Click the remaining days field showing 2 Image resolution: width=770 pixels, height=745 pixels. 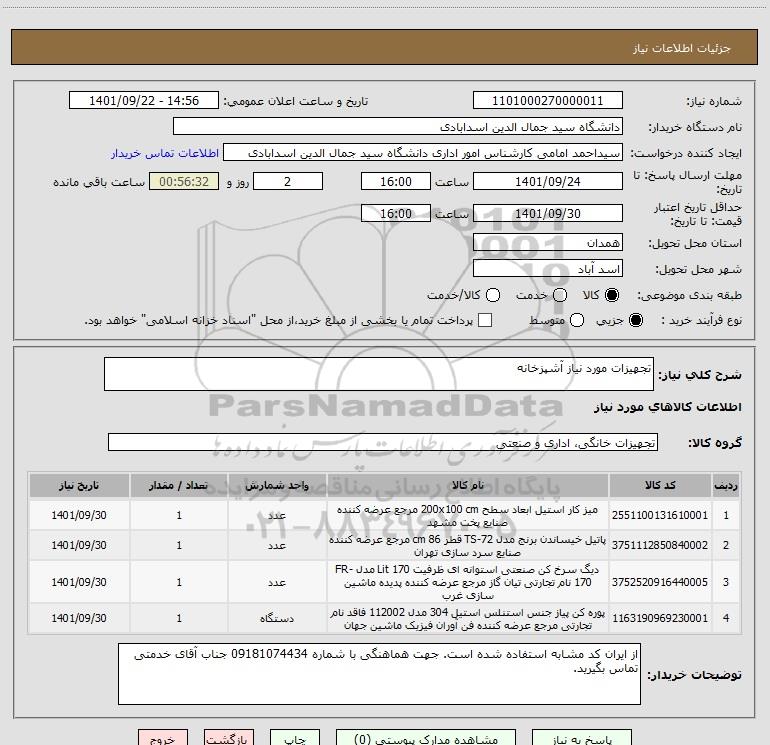pos(288,181)
